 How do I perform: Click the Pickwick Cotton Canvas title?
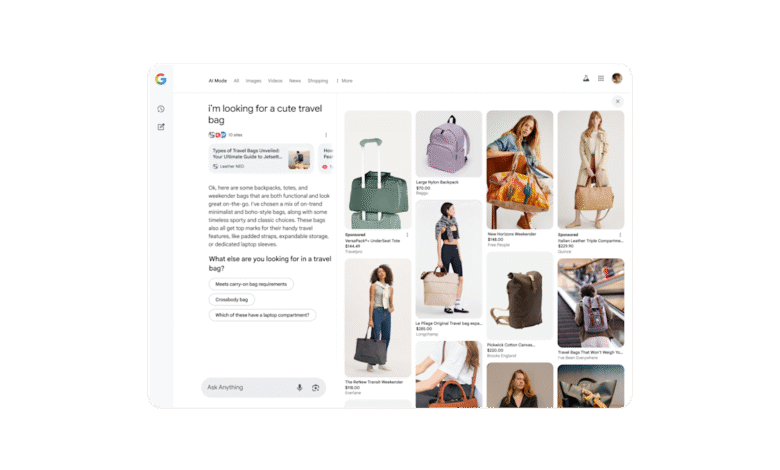pos(511,345)
